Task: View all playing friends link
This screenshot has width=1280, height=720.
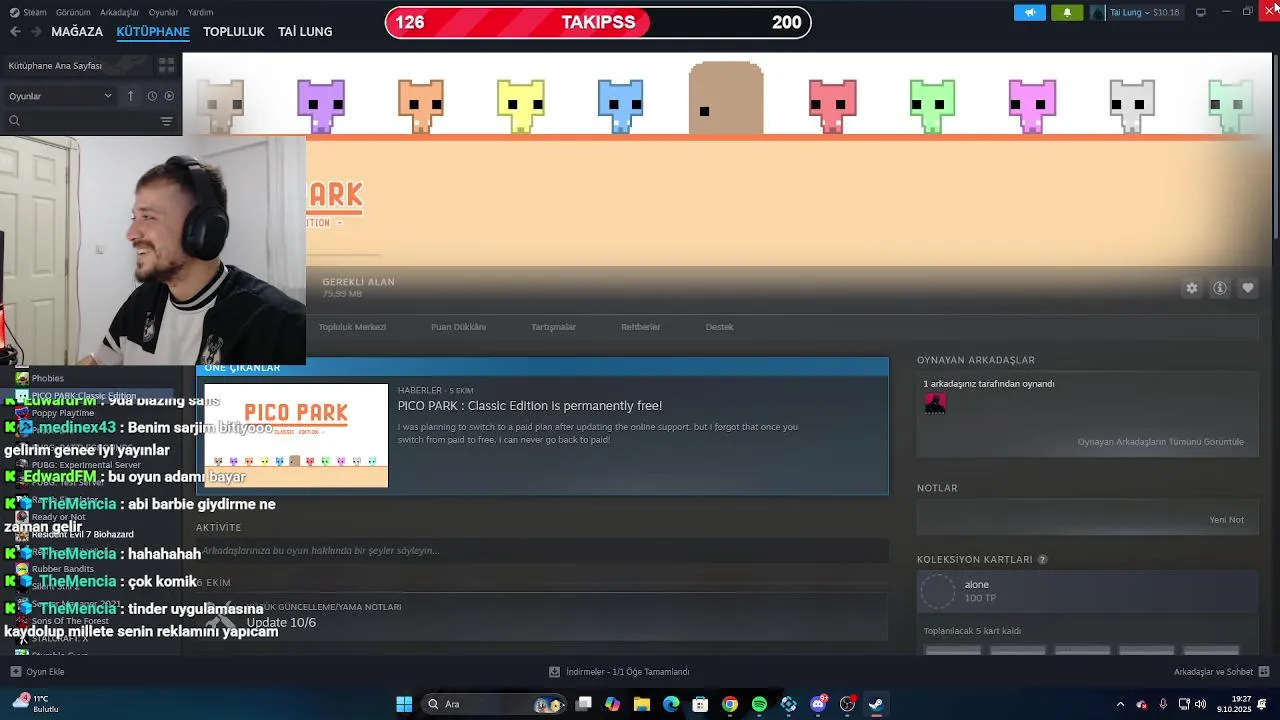Action: tap(1160, 442)
